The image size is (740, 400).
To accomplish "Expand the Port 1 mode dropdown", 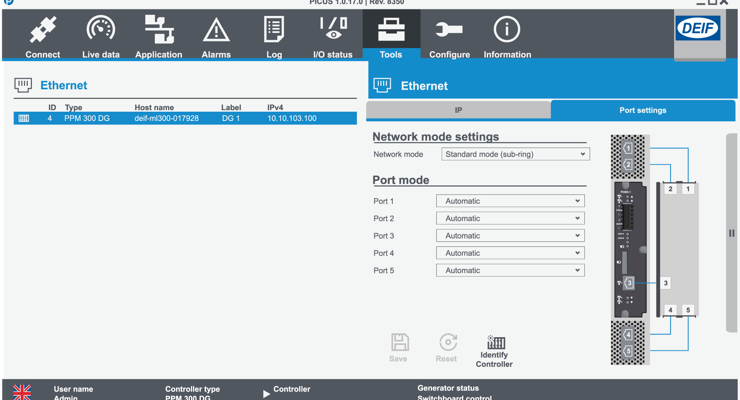I will coord(510,201).
